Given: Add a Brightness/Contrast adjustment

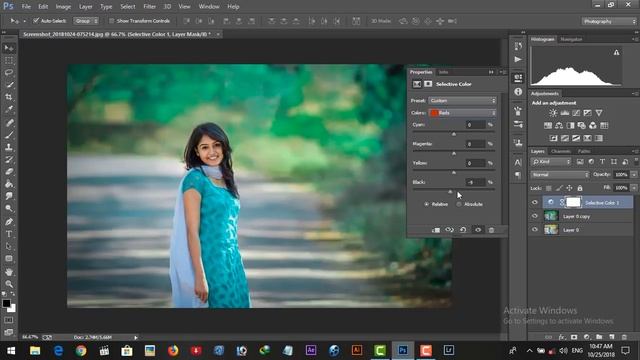Looking at the screenshot, I should (x=553, y=113).
